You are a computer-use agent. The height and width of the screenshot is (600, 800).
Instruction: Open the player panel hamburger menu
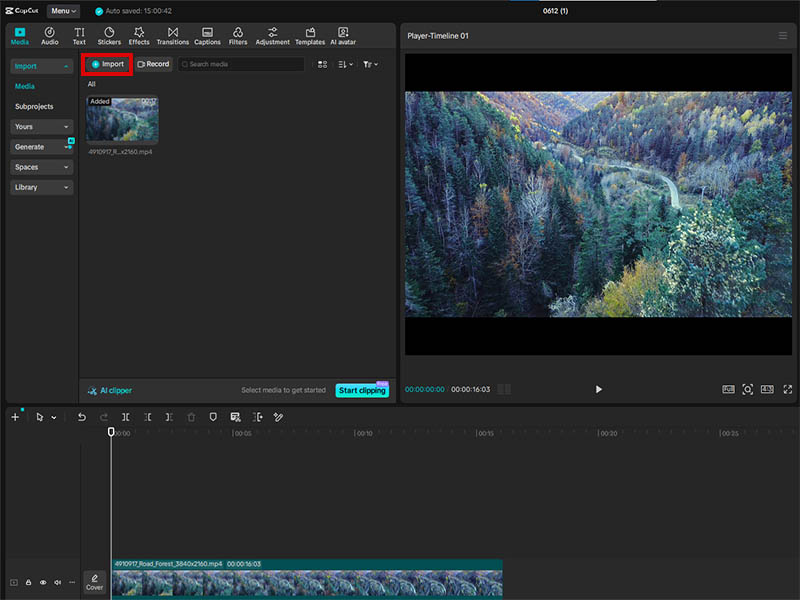[783, 36]
